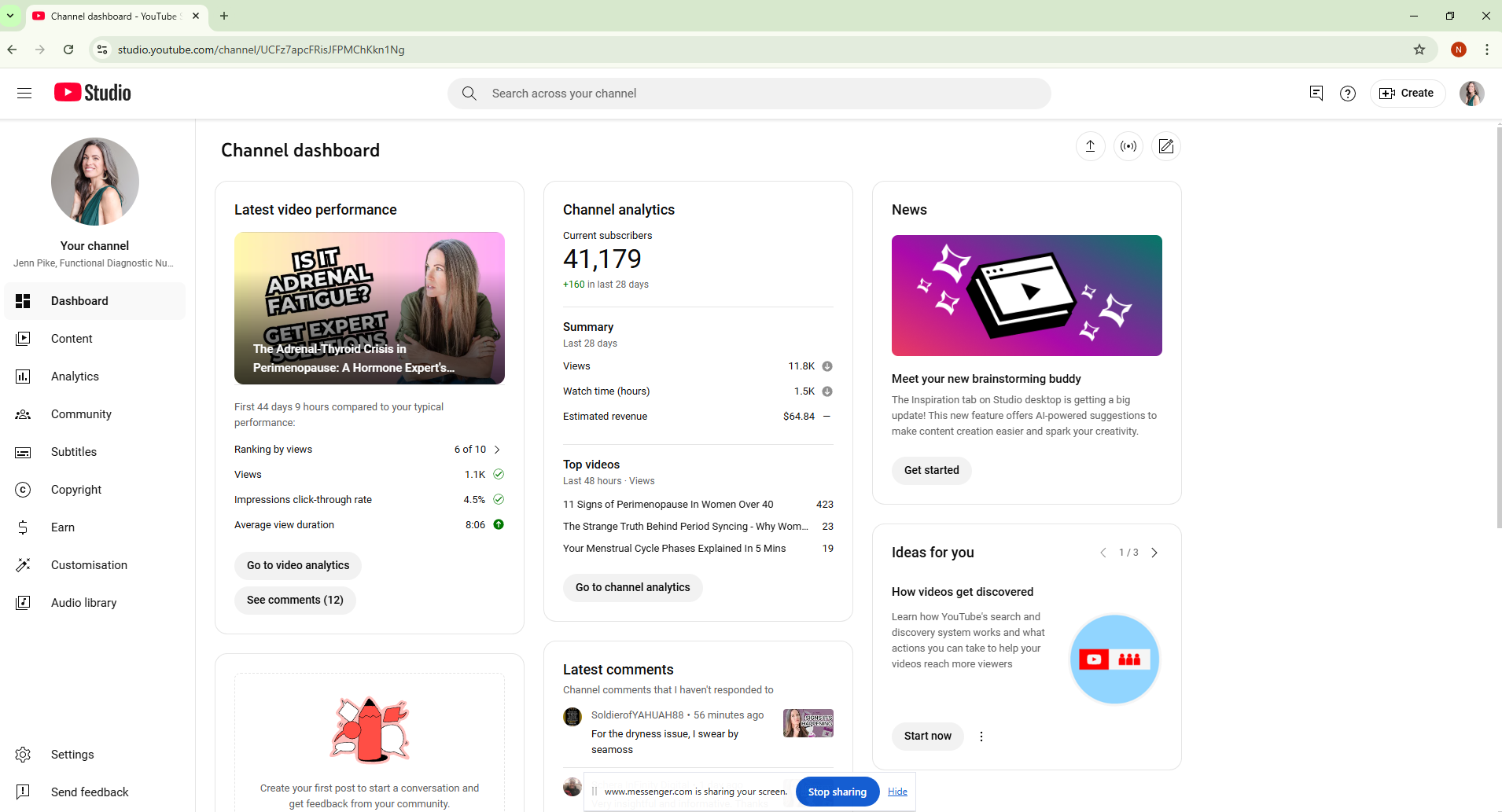Click the Views down-arrow indicator icon
1502x812 pixels.
(827, 366)
